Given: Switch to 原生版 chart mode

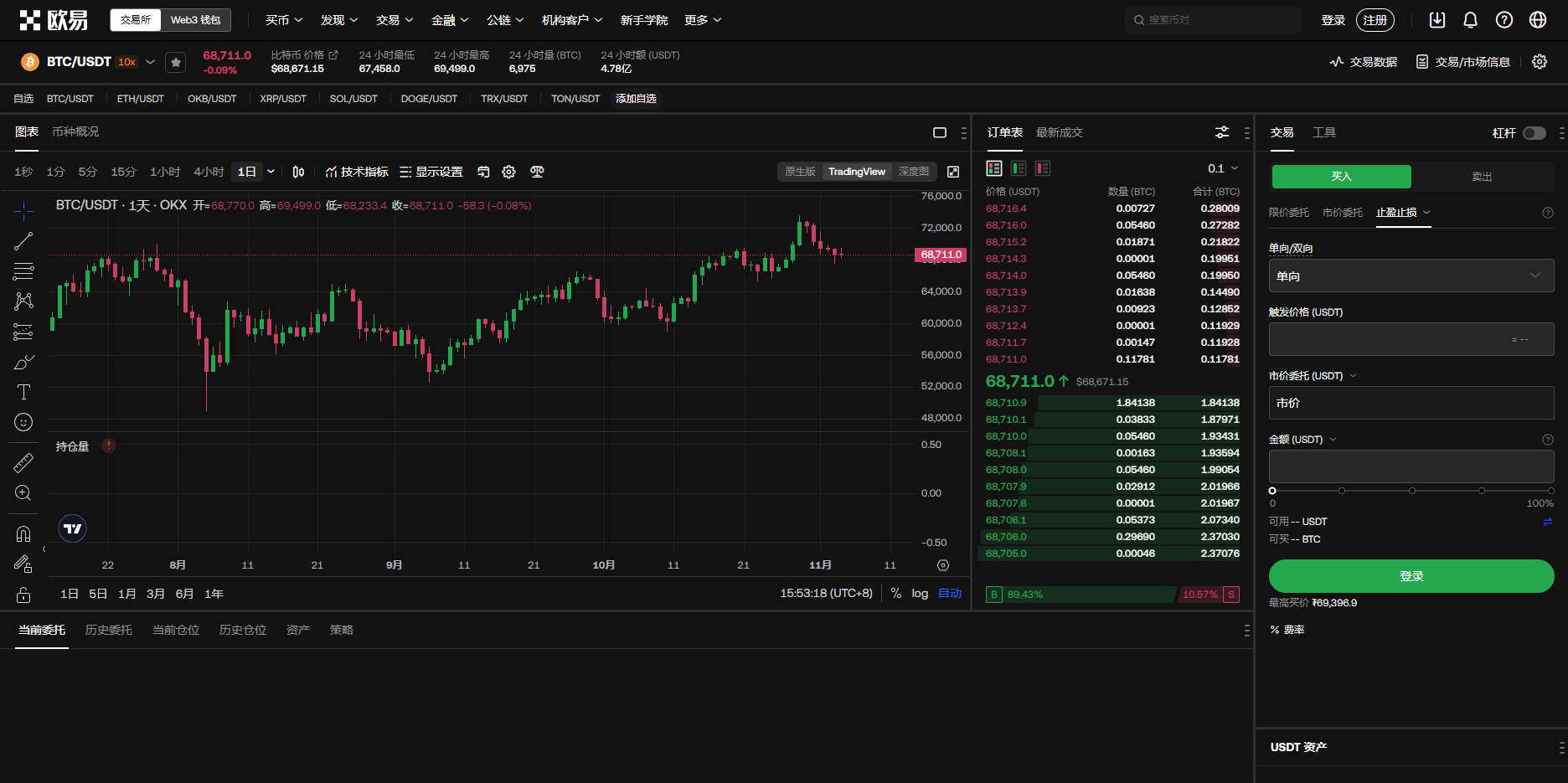Looking at the screenshot, I should [800, 172].
